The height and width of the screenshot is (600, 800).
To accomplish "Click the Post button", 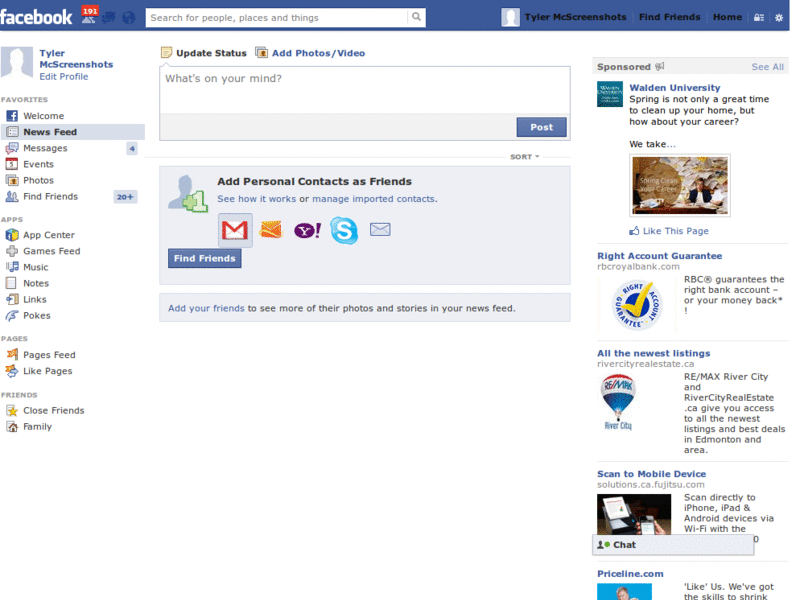I will [541, 127].
